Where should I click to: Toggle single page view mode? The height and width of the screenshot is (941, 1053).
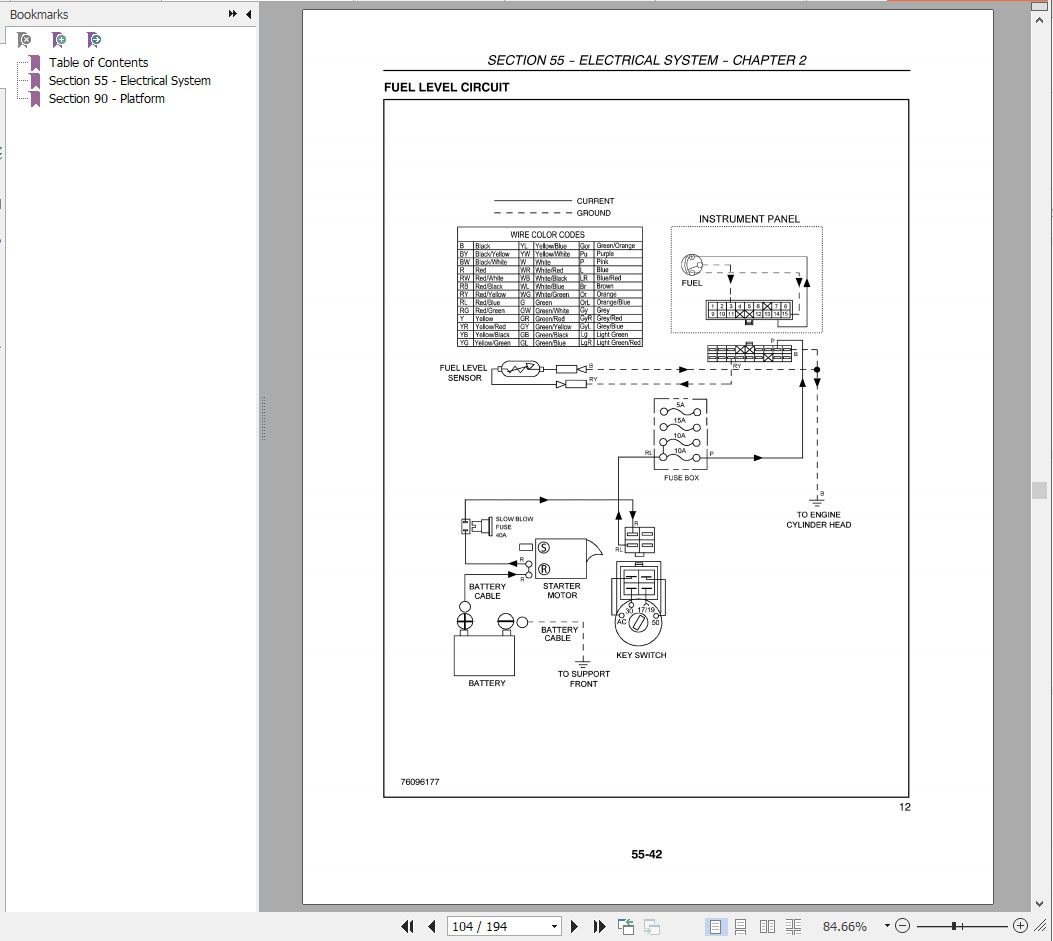716,926
